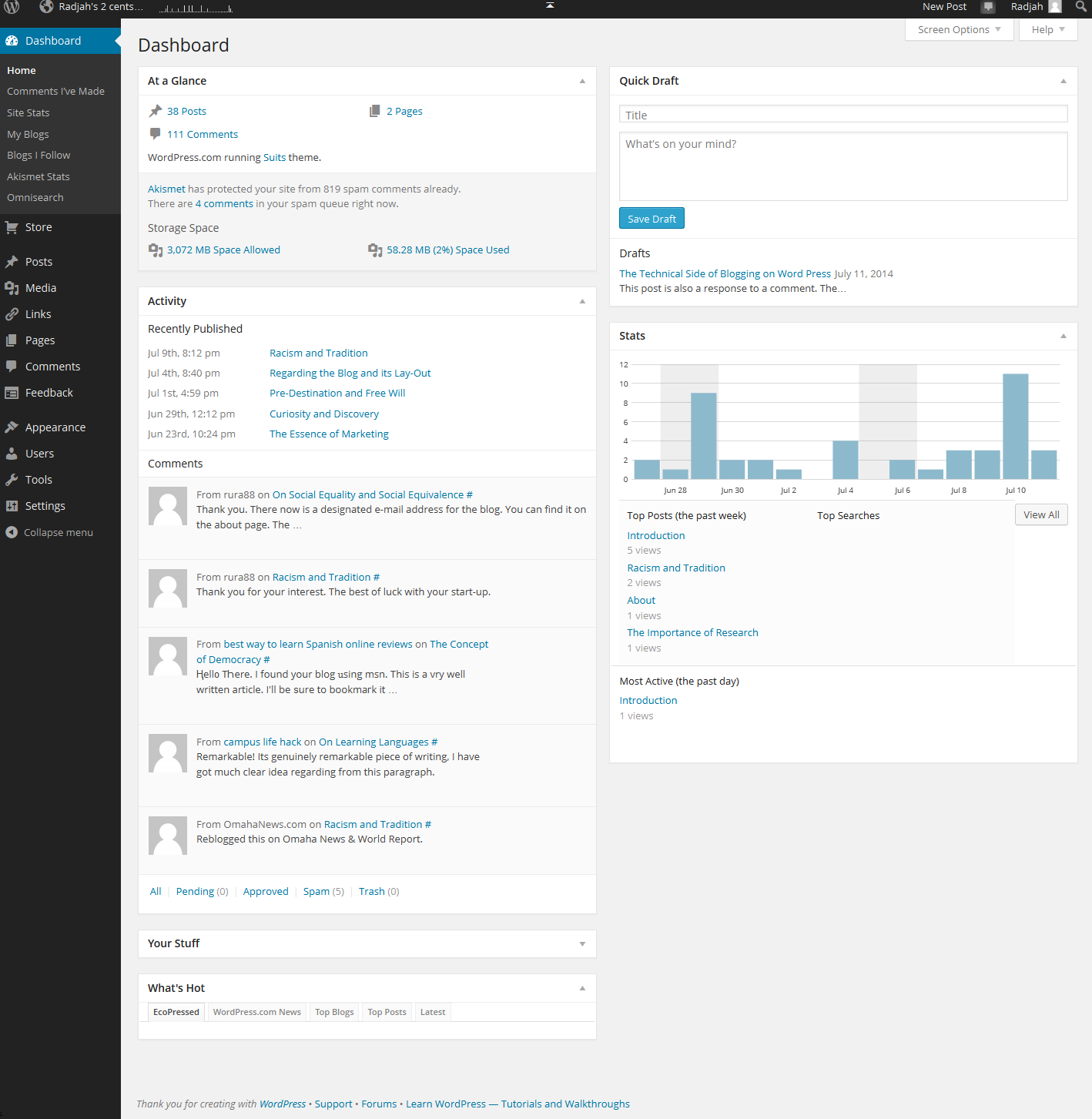Switch to the Top Blogs tab

point(334,1012)
